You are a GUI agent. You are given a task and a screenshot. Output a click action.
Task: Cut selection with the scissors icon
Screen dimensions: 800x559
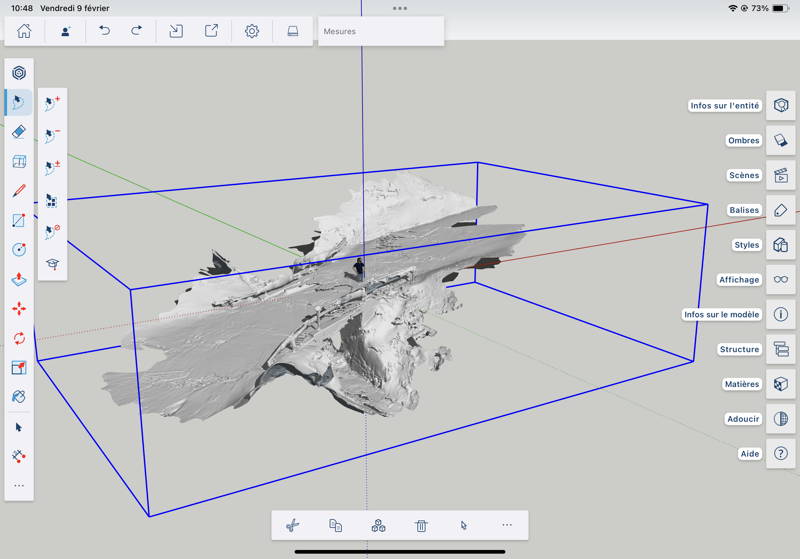tap(293, 525)
